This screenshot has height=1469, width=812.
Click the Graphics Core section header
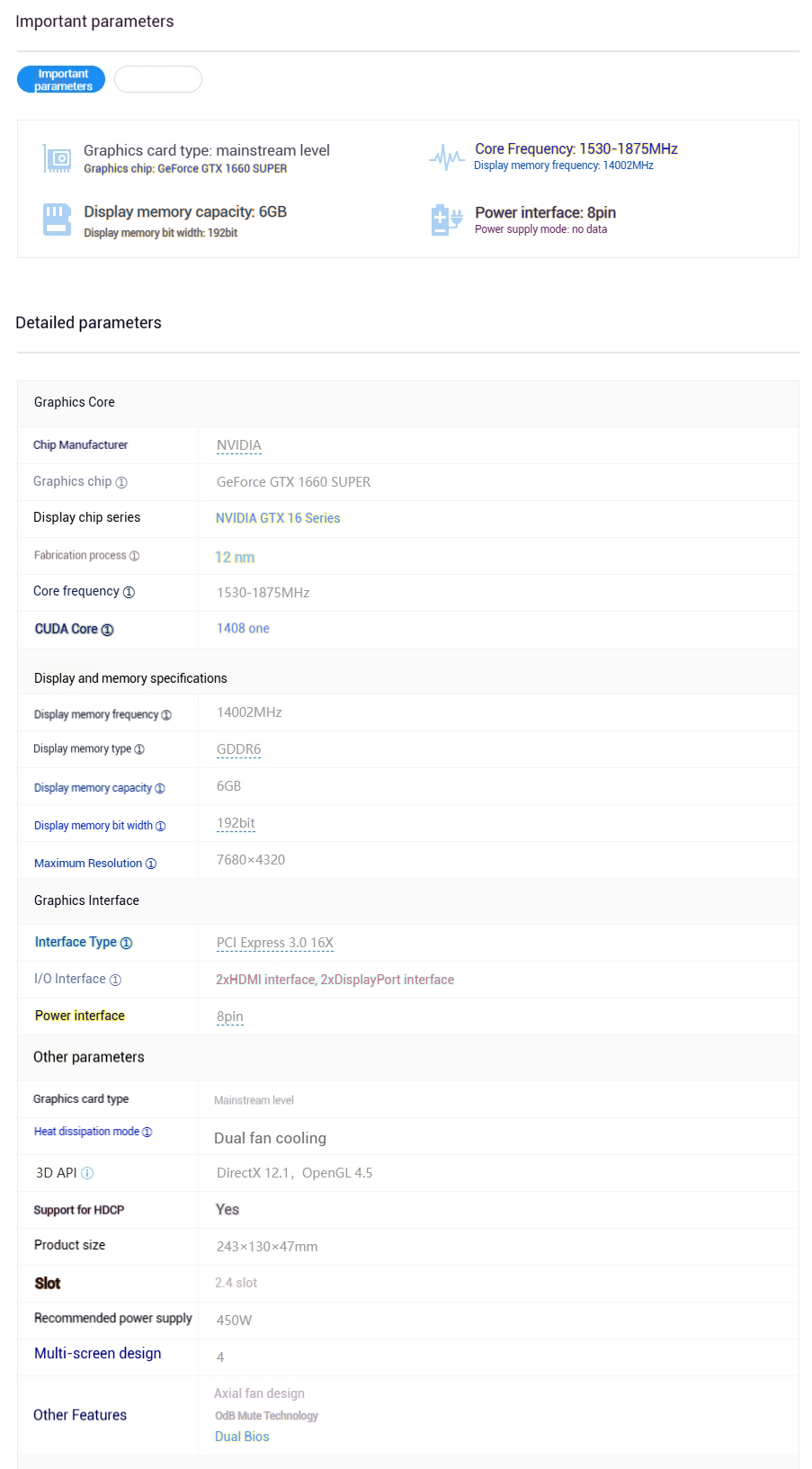point(75,402)
